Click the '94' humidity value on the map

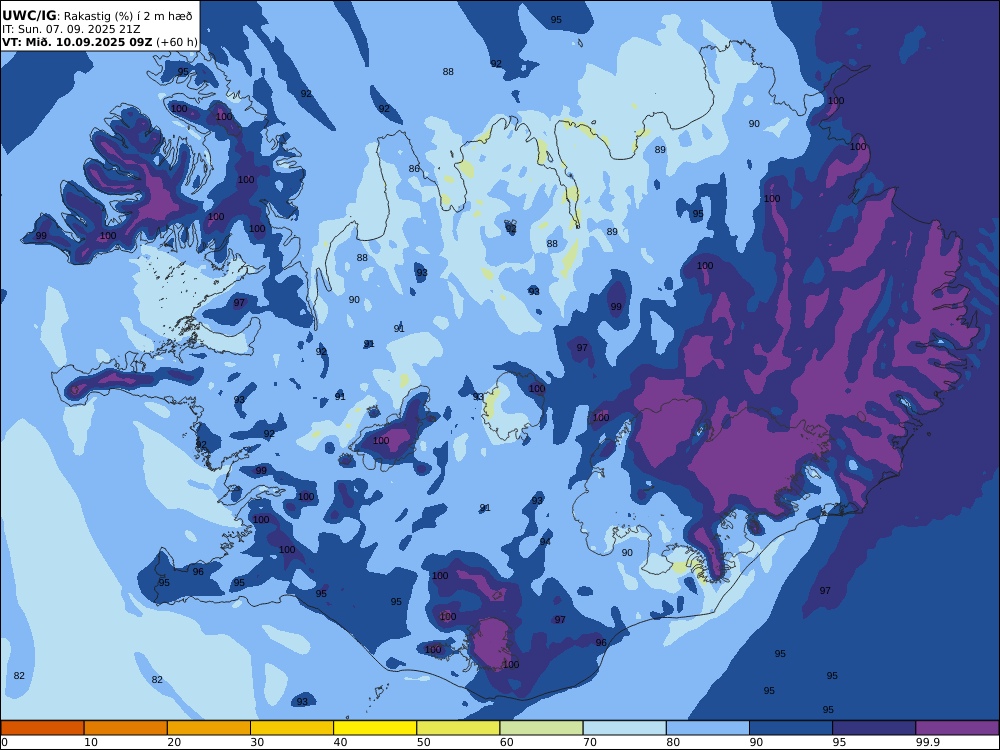point(545,541)
